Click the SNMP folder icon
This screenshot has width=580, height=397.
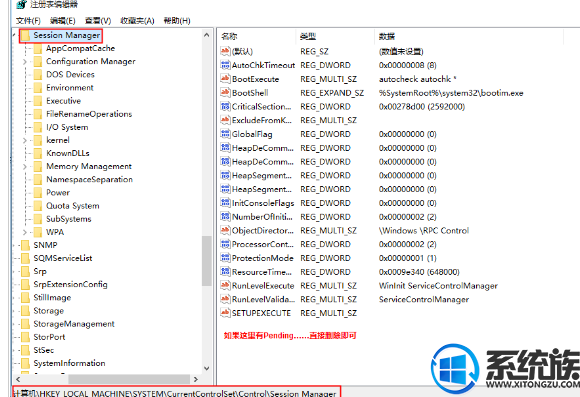[25, 245]
